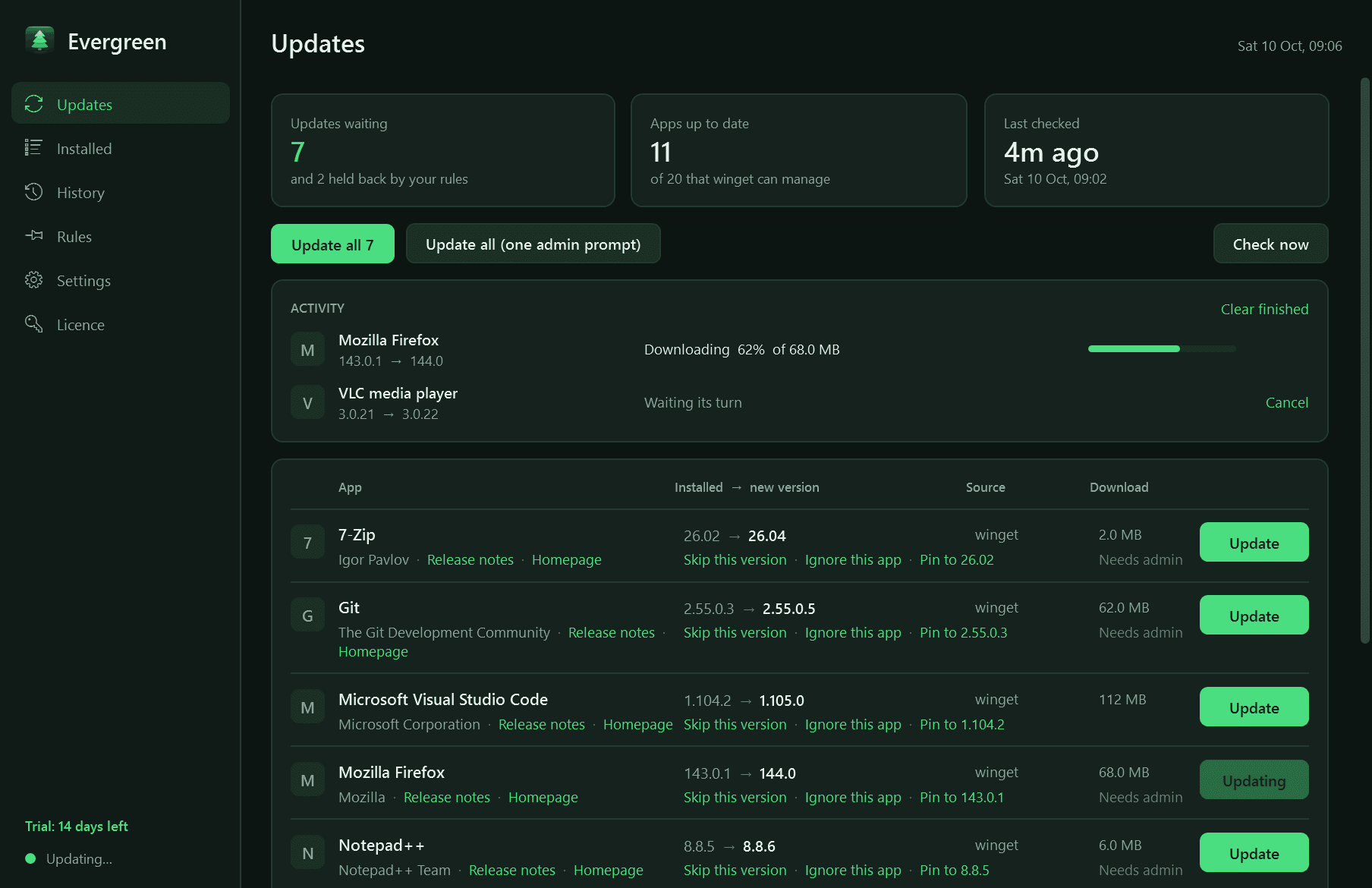
Task: Click the Visual Studio Code avatar icon
Action: coord(307,707)
